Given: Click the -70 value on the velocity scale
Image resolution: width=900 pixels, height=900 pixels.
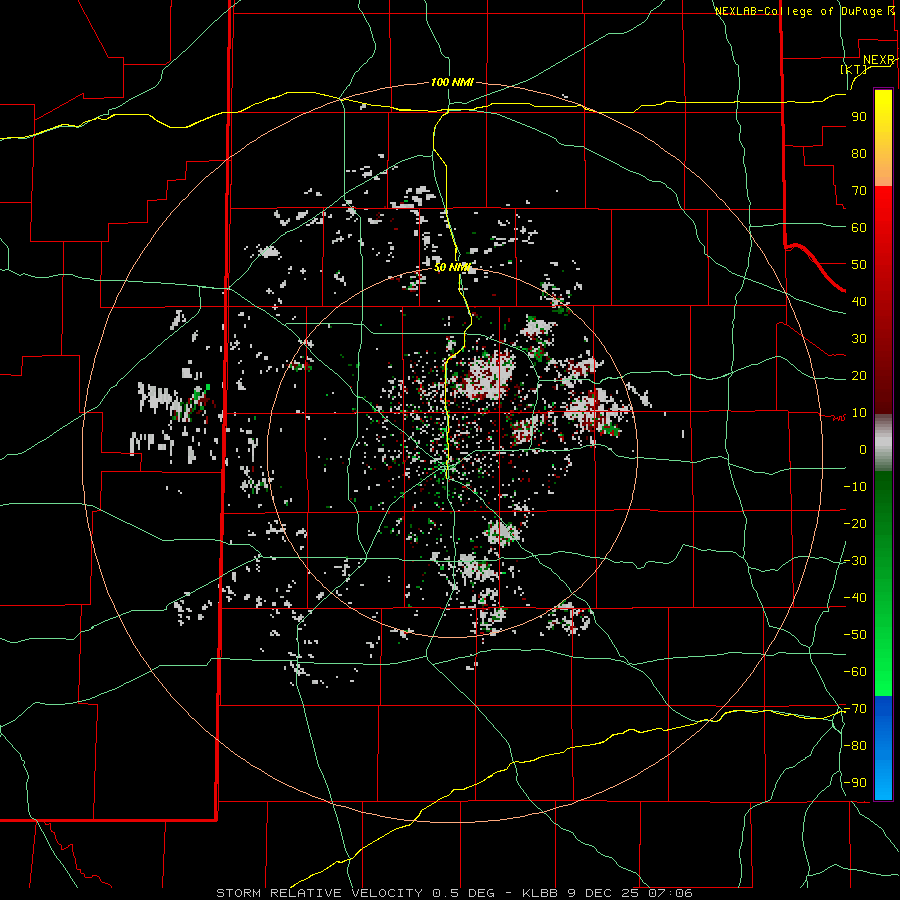Looking at the screenshot, I should [x=855, y=709].
